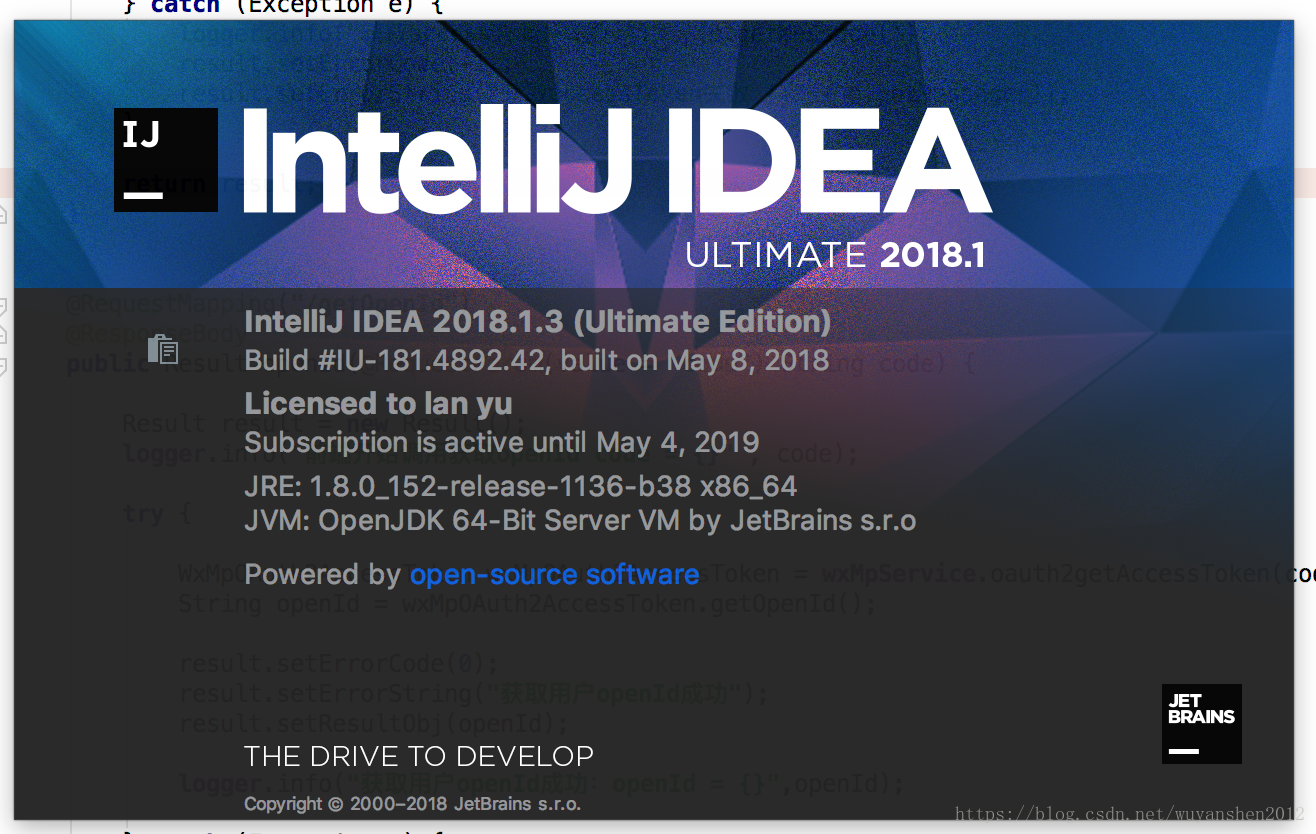
Task: Click 'Subscription is active until May 4, 2019'
Action: click(x=502, y=442)
